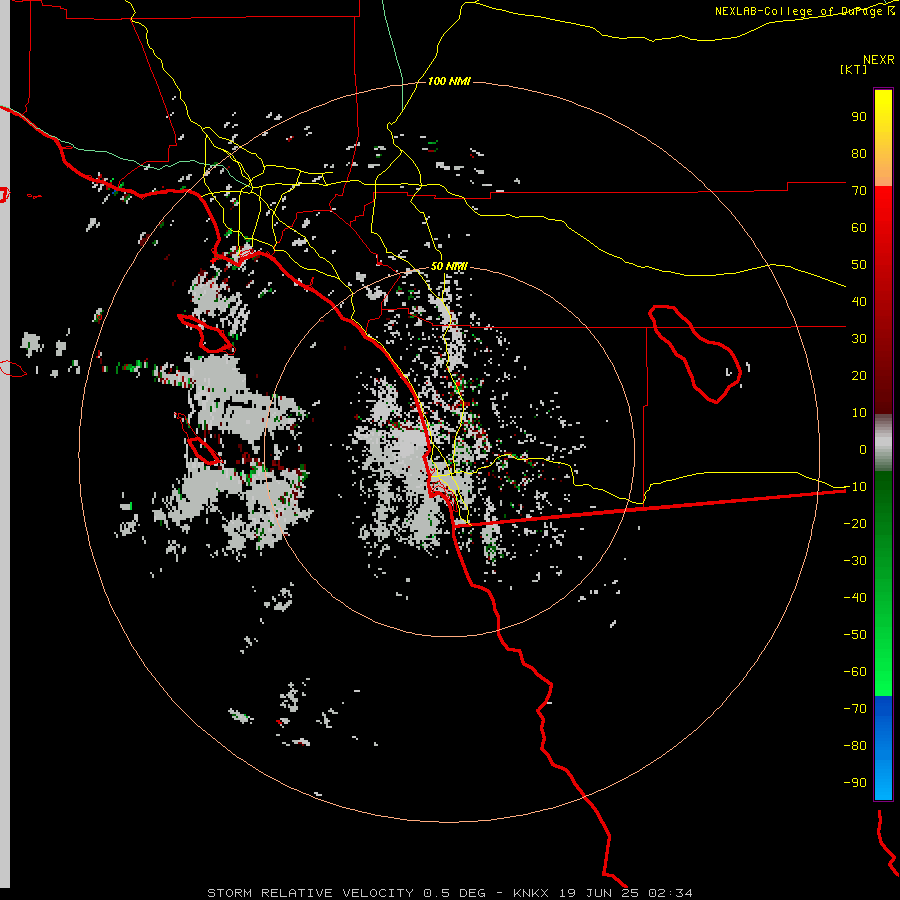This screenshot has height=900, width=900.
Task: Click the 90 value on velocity scale
Action: pos(859,117)
